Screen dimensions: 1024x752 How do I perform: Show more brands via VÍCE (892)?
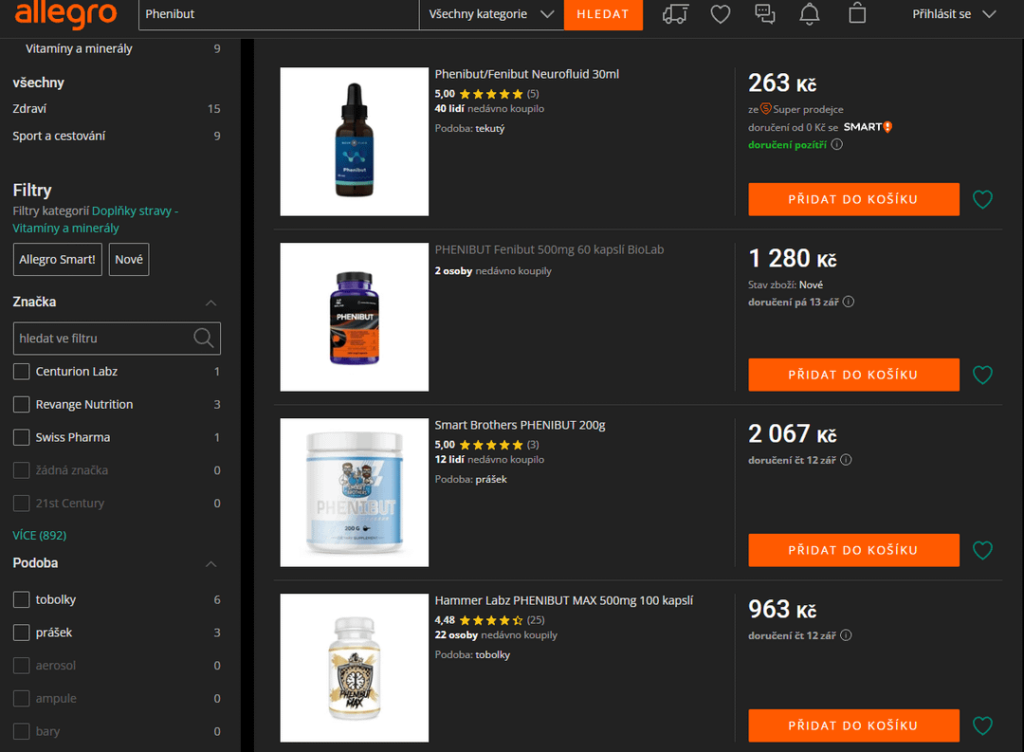click(39, 535)
